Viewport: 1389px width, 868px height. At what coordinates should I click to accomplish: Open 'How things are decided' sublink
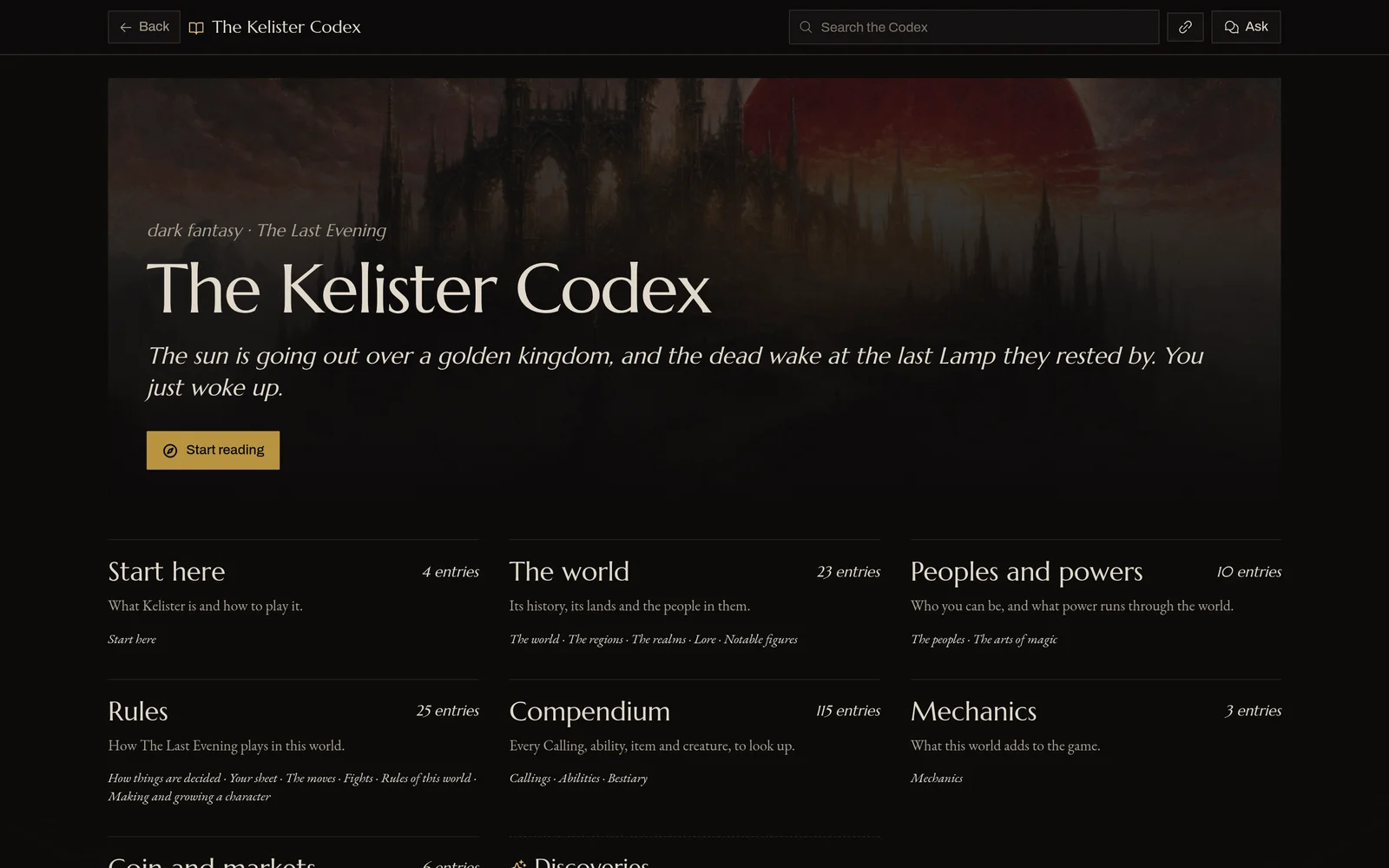[165, 779]
